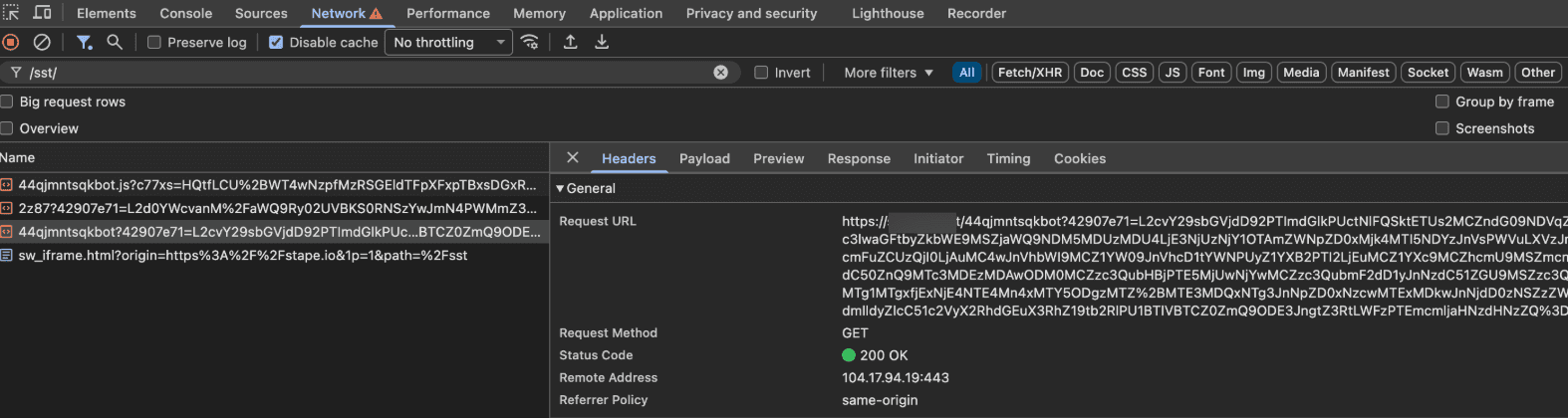Screen dimensions: 1568x418
Task: Uncheck the Disable cache checkbox
Action: click(x=276, y=43)
